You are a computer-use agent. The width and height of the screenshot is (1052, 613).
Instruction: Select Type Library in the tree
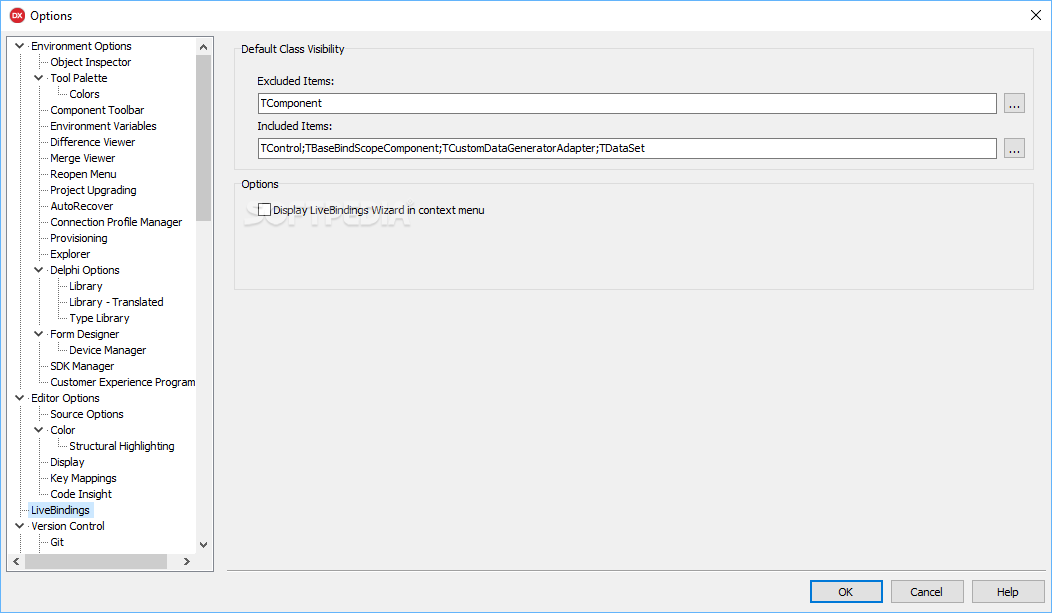click(99, 319)
